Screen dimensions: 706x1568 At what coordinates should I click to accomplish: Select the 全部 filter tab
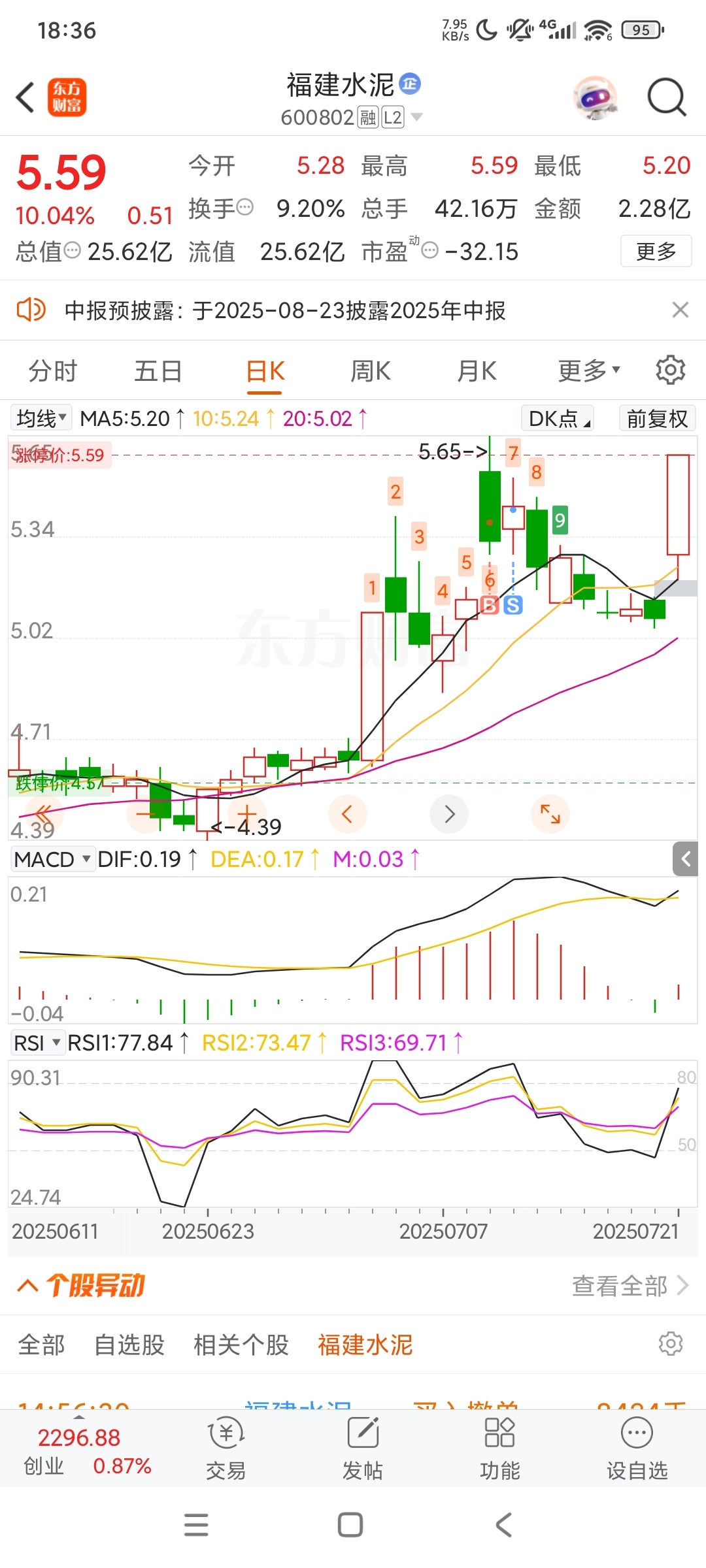(41, 1345)
